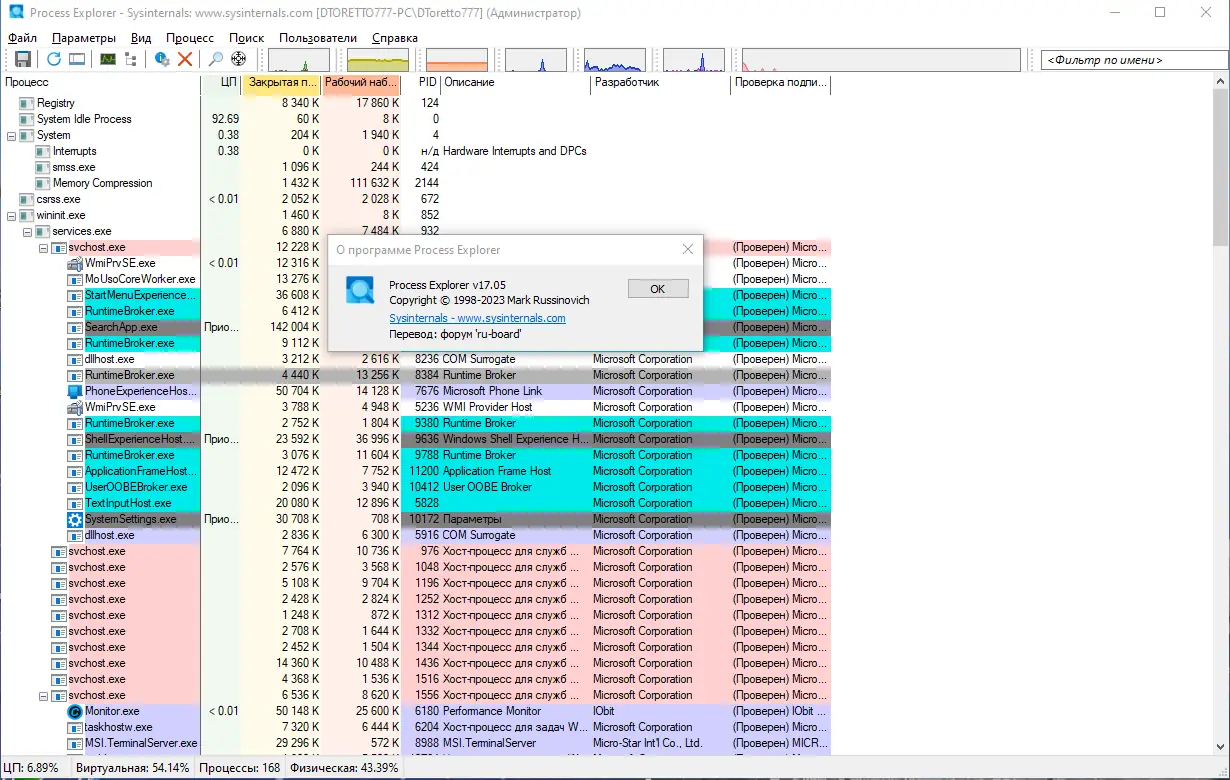
Task: Open the System Information graph icon
Action: click(108, 59)
